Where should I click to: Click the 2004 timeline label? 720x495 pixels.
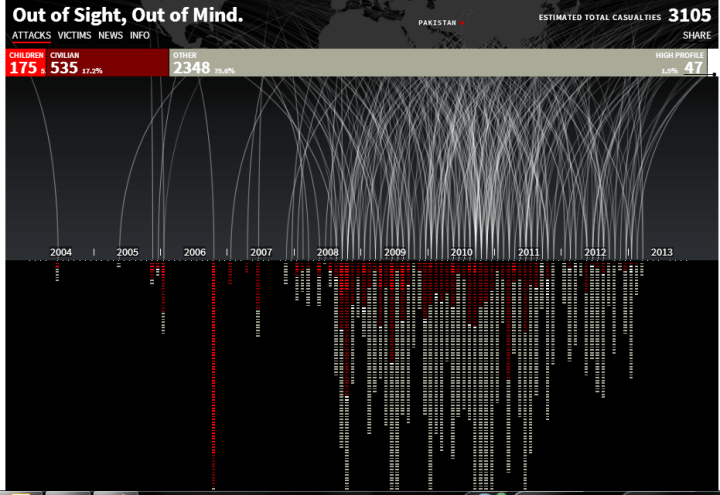pyautogui.click(x=61, y=252)
